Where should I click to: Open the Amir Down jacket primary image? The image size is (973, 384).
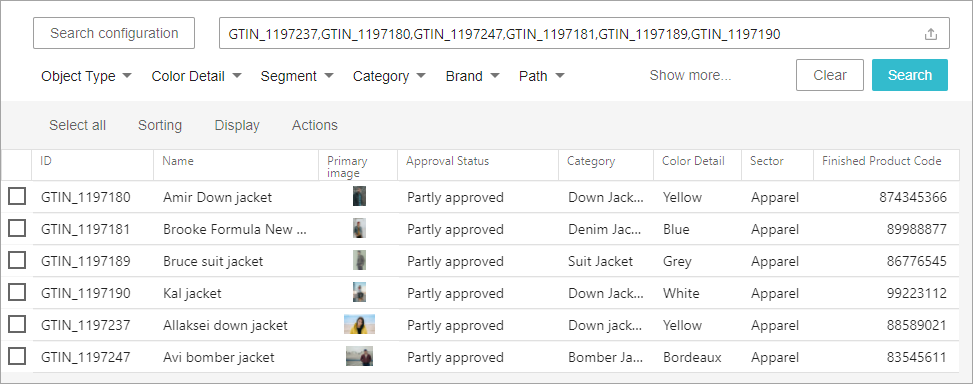pyautogui.click(x=359, y=197)
